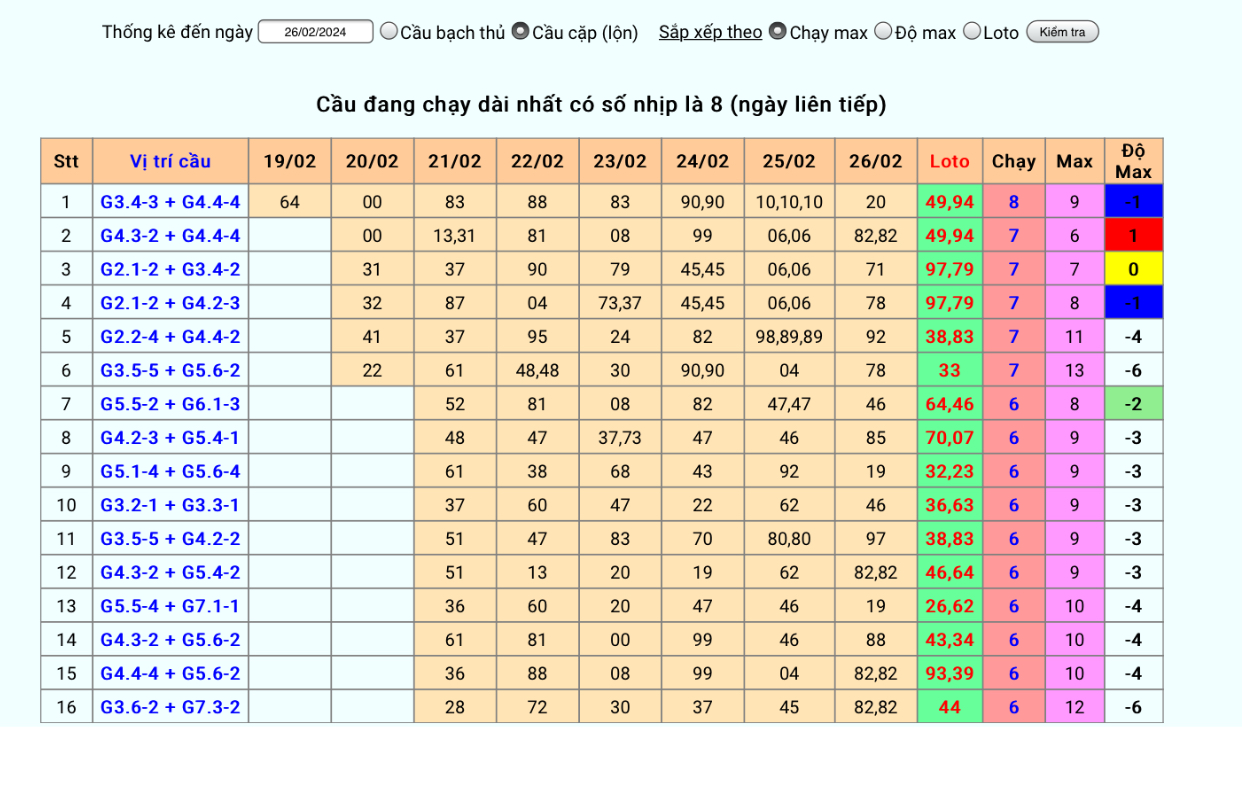
Task: Click the green Loto cell 49,94 in row 1
Action: point(949,202)
